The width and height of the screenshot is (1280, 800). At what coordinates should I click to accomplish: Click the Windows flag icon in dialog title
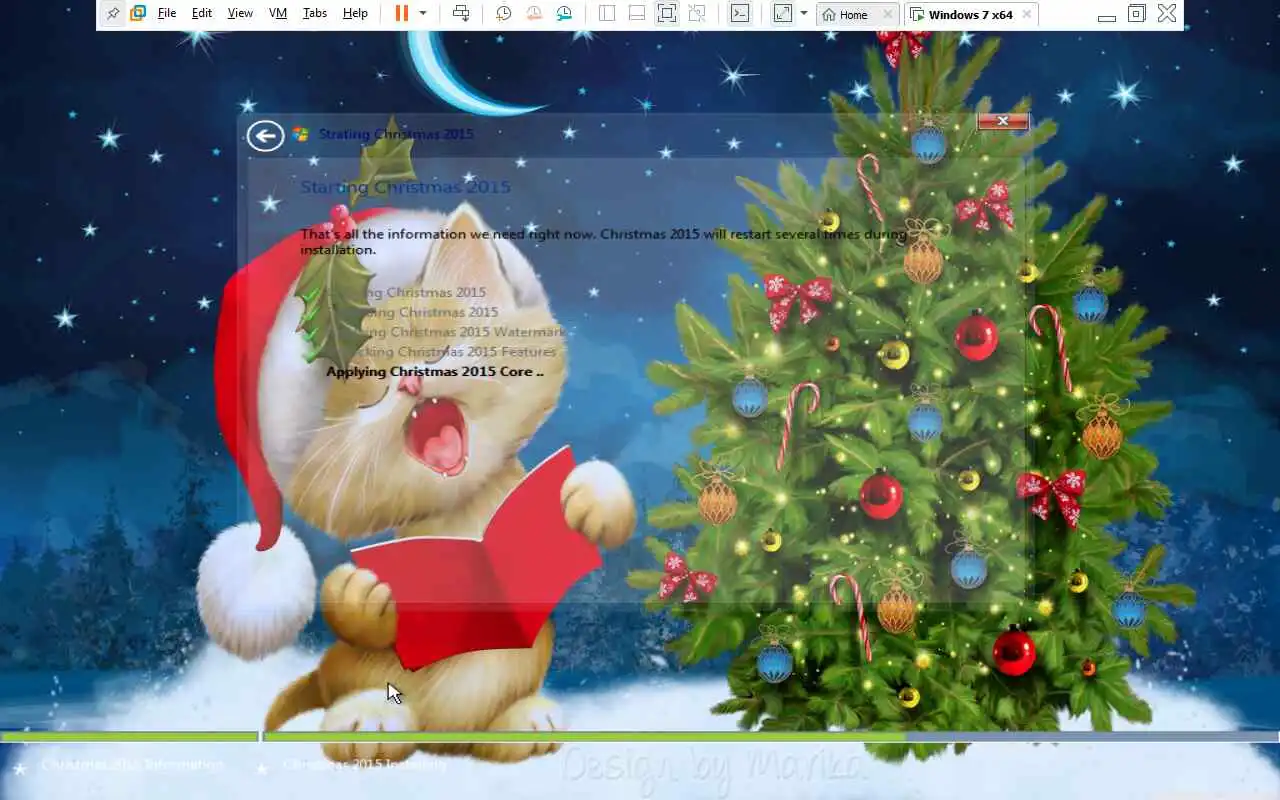click(301, 134)
